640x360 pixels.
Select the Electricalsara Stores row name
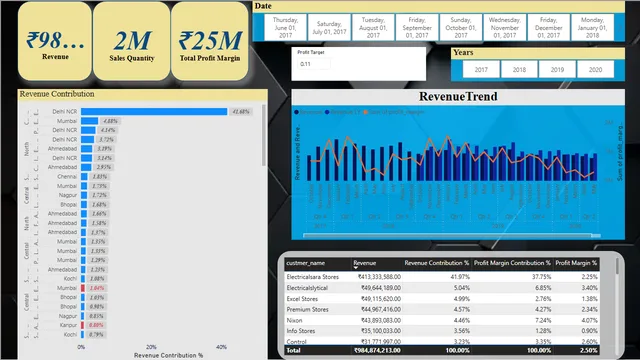click(313, 277)
